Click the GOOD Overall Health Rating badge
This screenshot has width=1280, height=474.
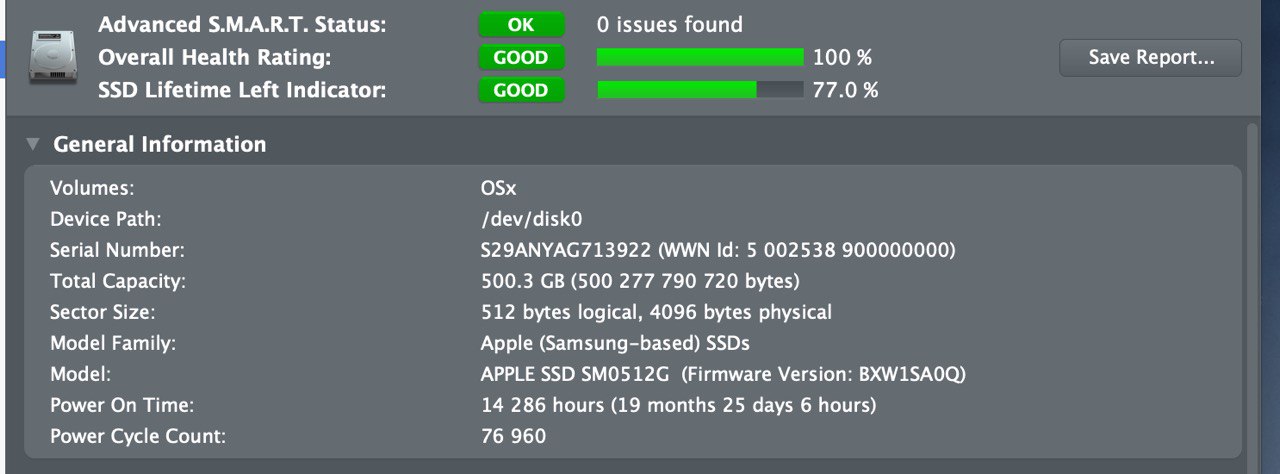pyautogui.click(x=521, y=58)
